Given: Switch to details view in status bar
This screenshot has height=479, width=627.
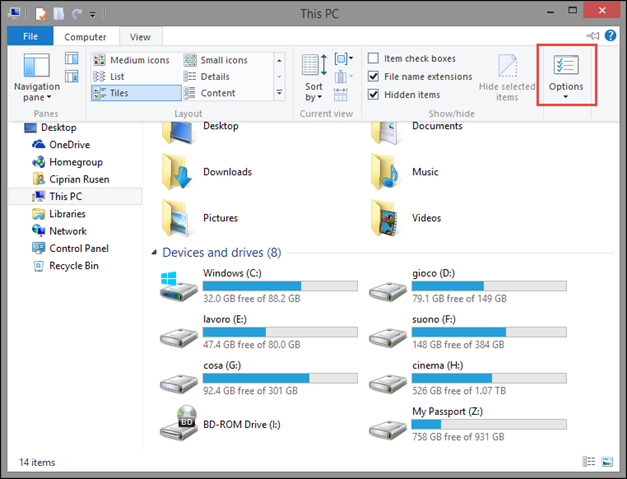Looking at the screenshot, I should 589,462.
